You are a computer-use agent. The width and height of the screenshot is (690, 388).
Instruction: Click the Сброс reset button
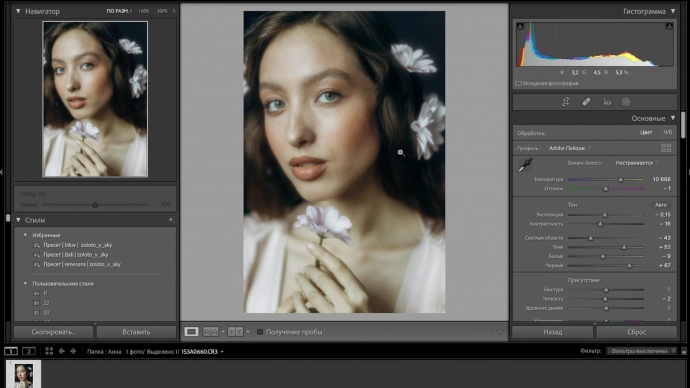pyautogui.click(x=636, y=332)
